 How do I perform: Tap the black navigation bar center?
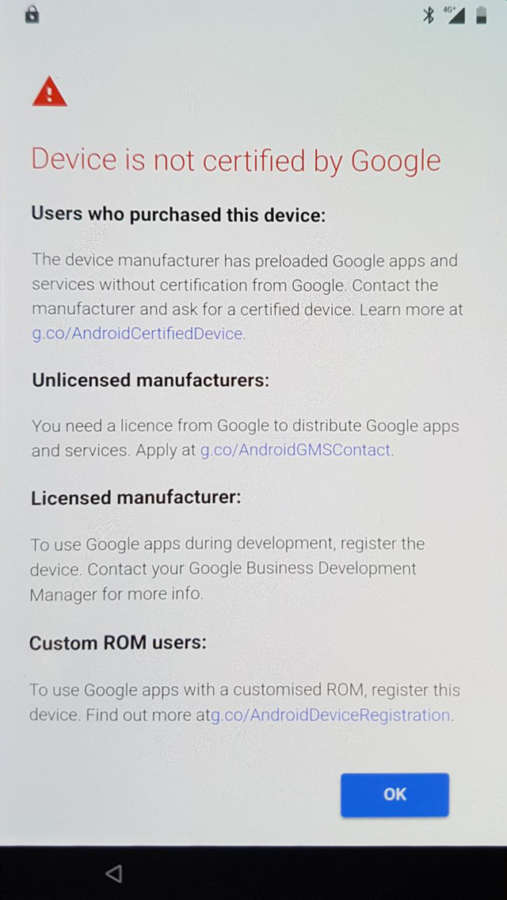tap(253, 873)
